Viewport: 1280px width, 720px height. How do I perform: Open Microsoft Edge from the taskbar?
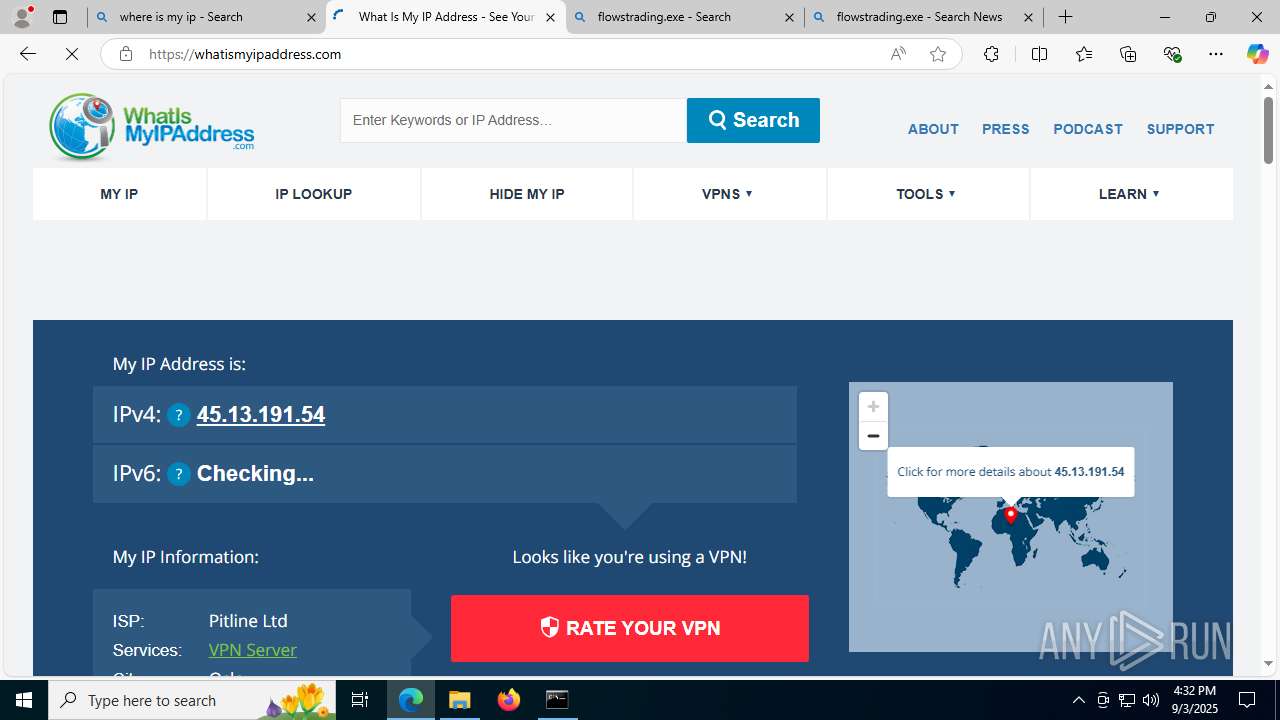411,700
